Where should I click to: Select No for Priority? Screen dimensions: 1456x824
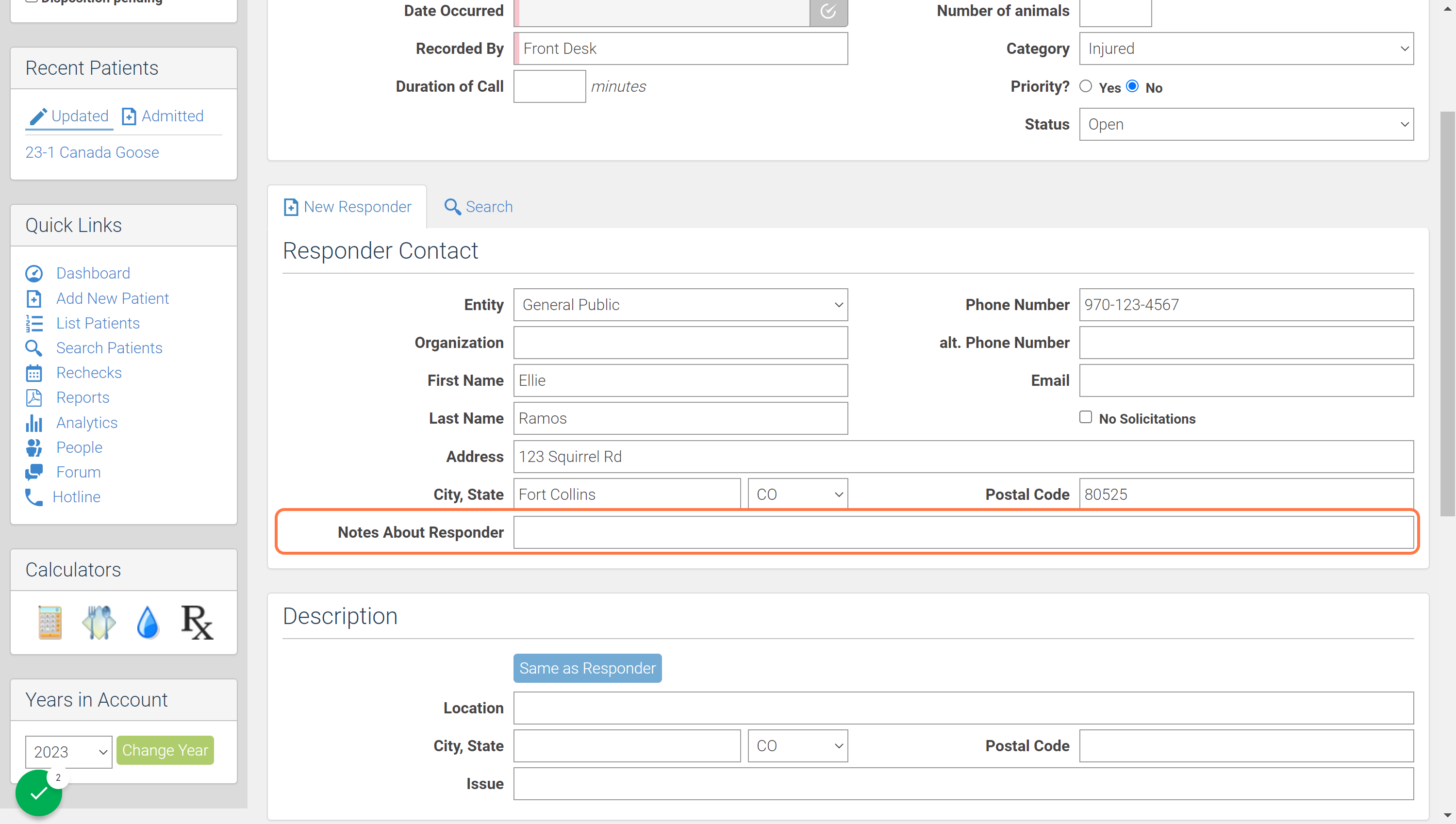[1132, 86]
